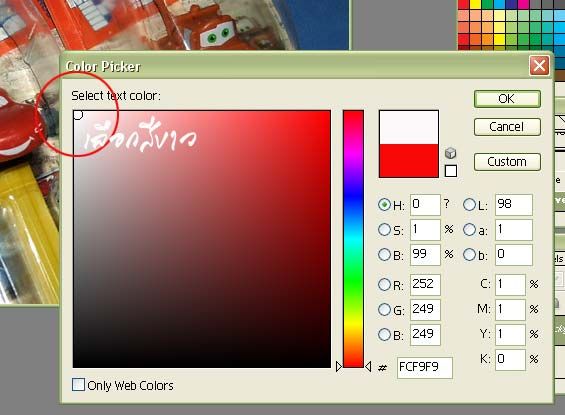Click the web-safe color square below the cube

(x=451, y=171)
